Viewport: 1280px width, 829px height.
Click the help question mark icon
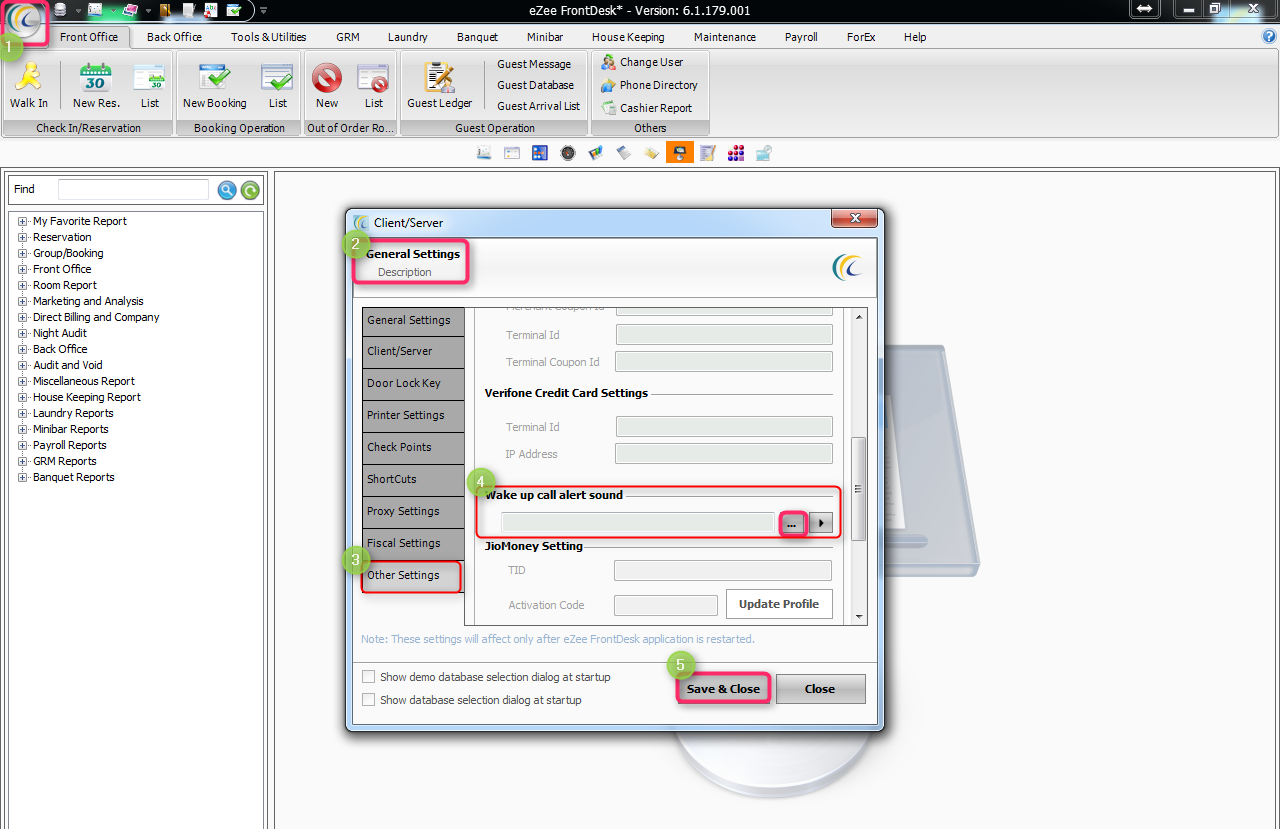coord(1269,36)
